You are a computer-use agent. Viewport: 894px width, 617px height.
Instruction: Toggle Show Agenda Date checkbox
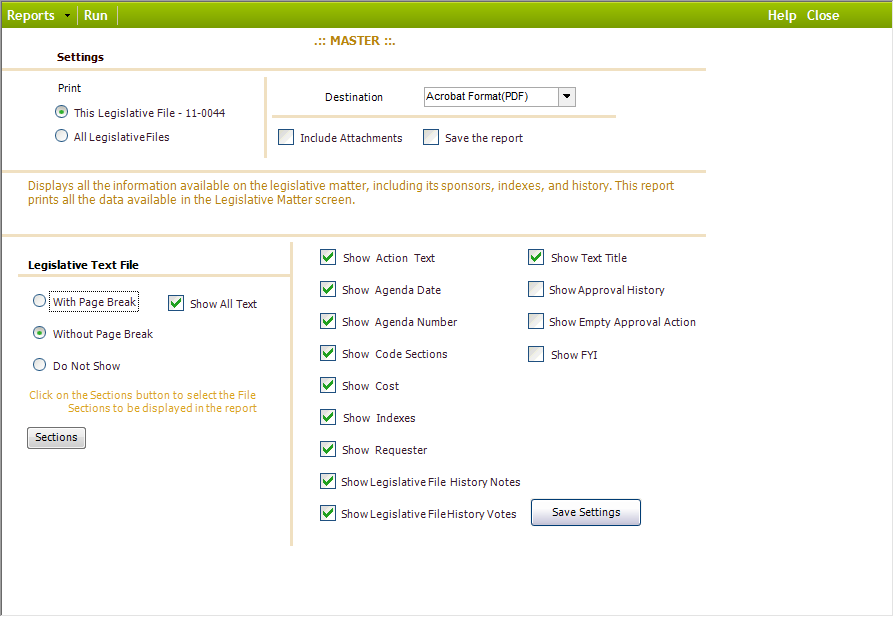(x=328, y=289)
